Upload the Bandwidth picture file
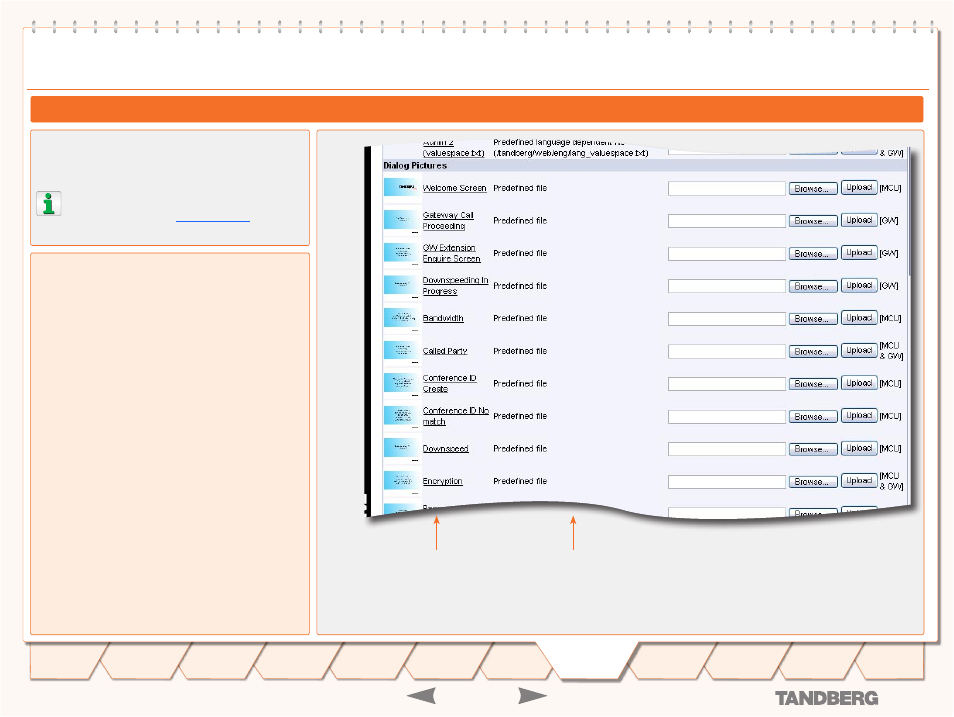The width and height of the screenshot is (954, 717). click(859, 318)
